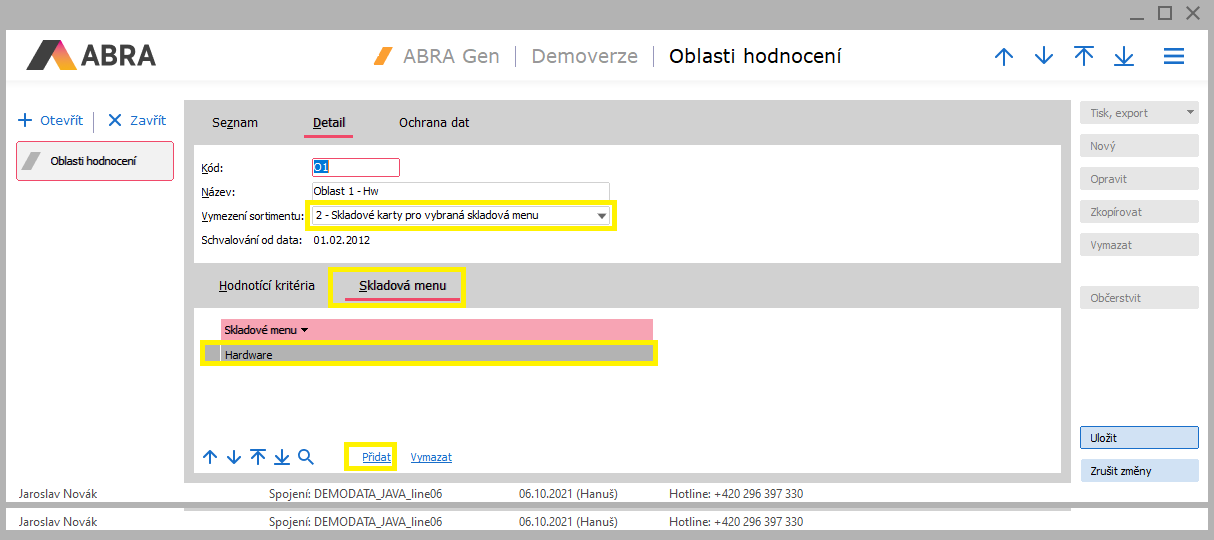The width and height of the screenshot is (1214, 540).
Task: Toggle the Hardware row selection marker
Action: [212, 354]
